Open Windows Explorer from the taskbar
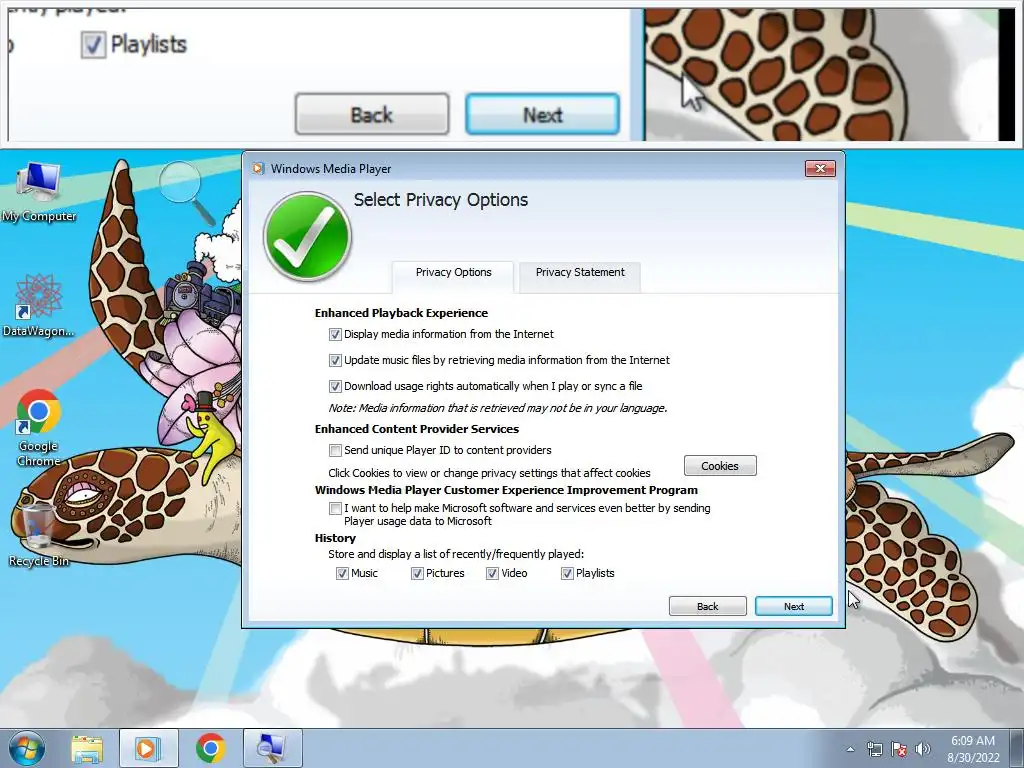The height and width of the screenshot is (768, 1024). [87, 748]
